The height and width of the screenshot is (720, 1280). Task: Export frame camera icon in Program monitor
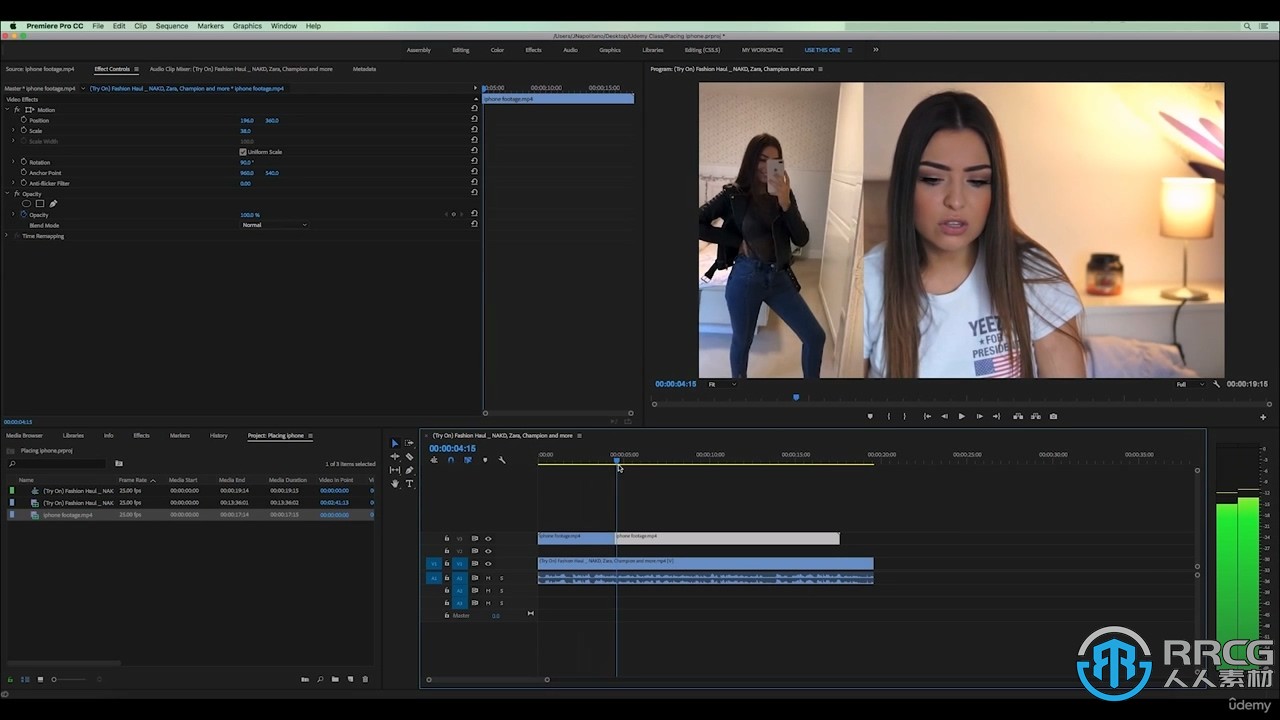[x=1053, y=416]
